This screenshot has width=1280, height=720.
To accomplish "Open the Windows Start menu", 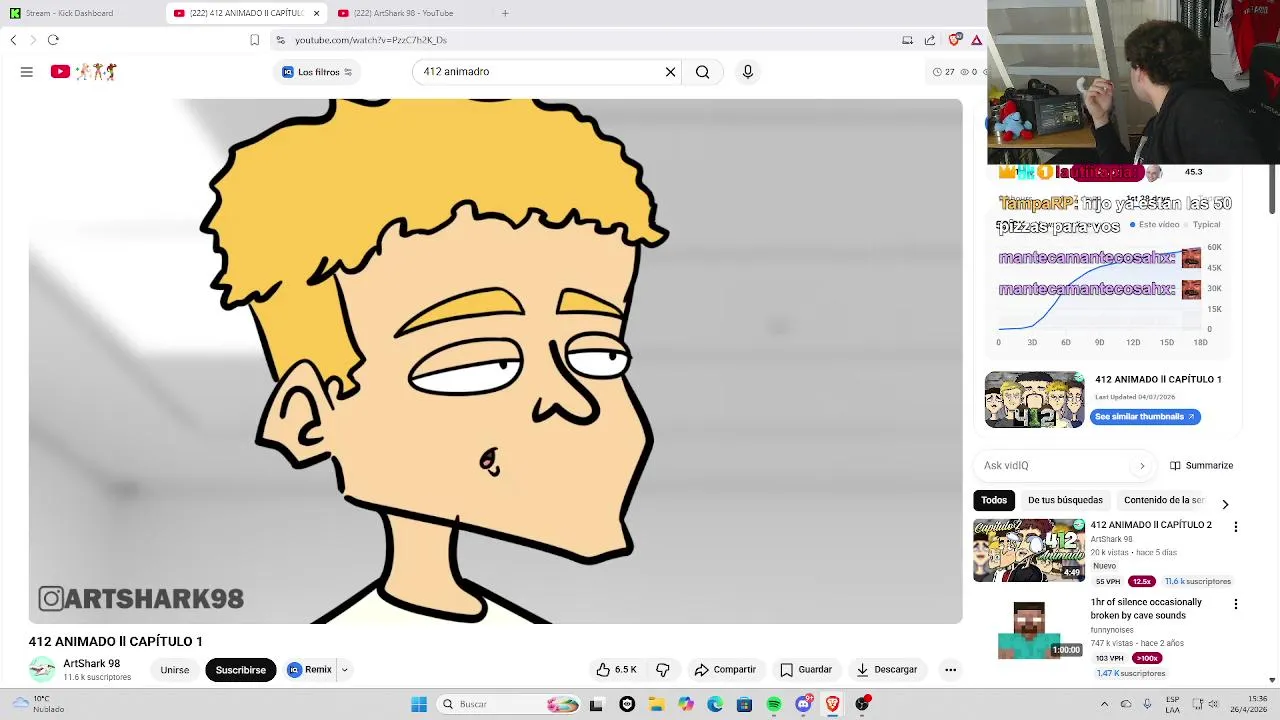I will click(x=419, y=704).
